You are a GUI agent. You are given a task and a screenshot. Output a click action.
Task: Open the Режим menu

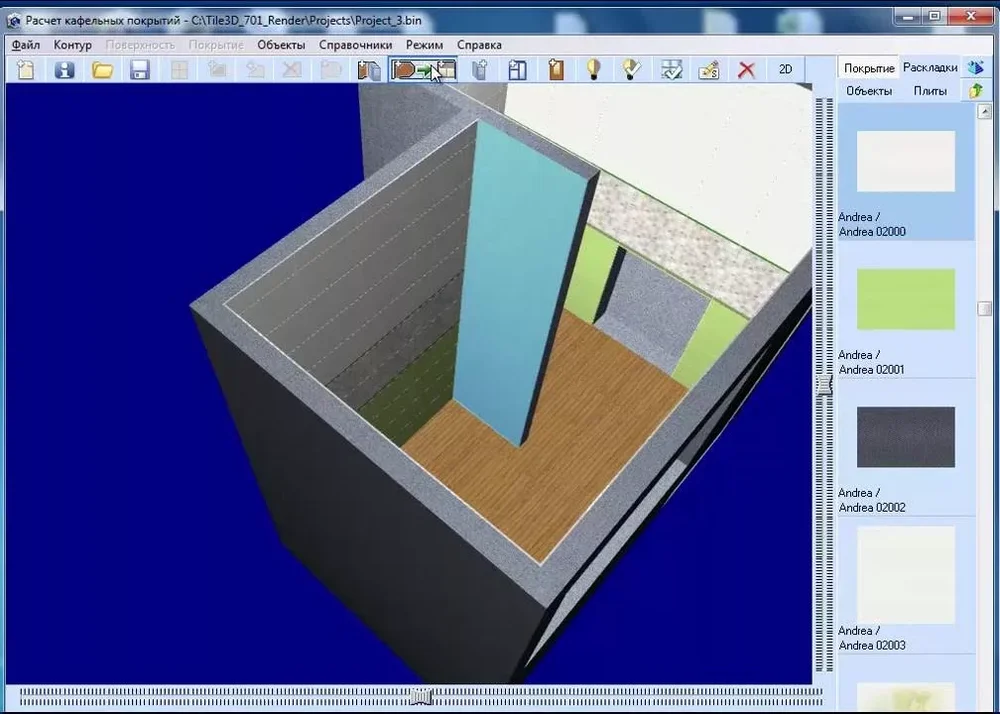424,45
